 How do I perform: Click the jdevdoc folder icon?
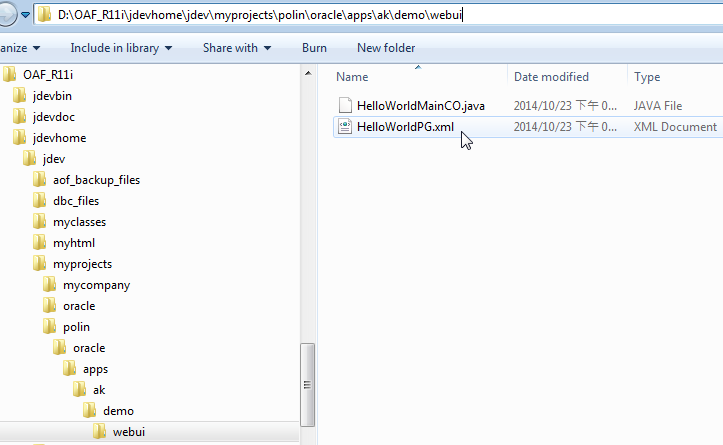point(19,117)
